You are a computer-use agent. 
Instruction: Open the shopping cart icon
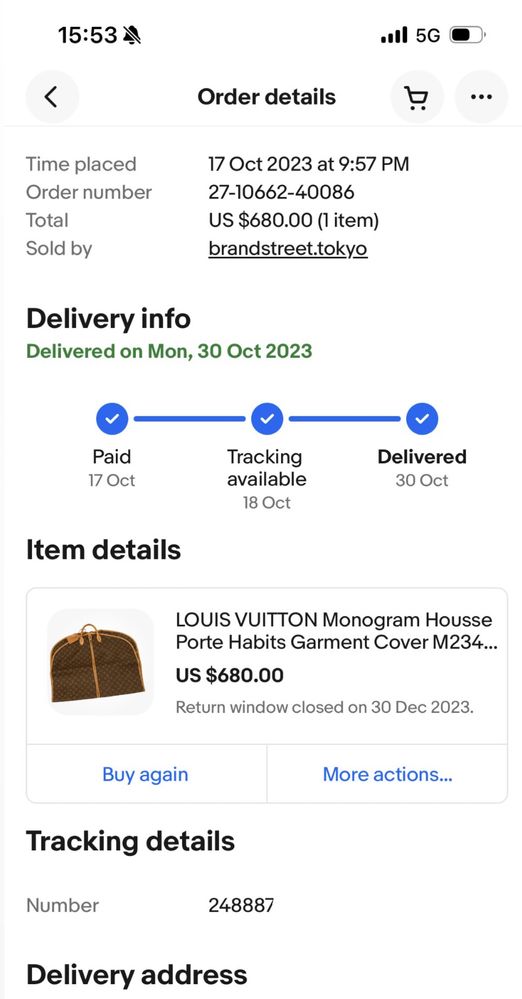pyautogui.click(x=417, y=97)
